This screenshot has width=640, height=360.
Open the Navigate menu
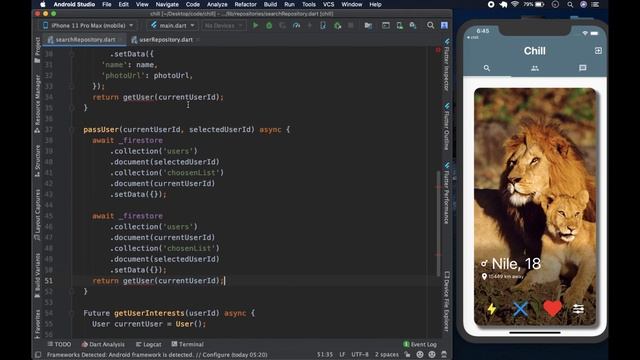tap(167, 4)
